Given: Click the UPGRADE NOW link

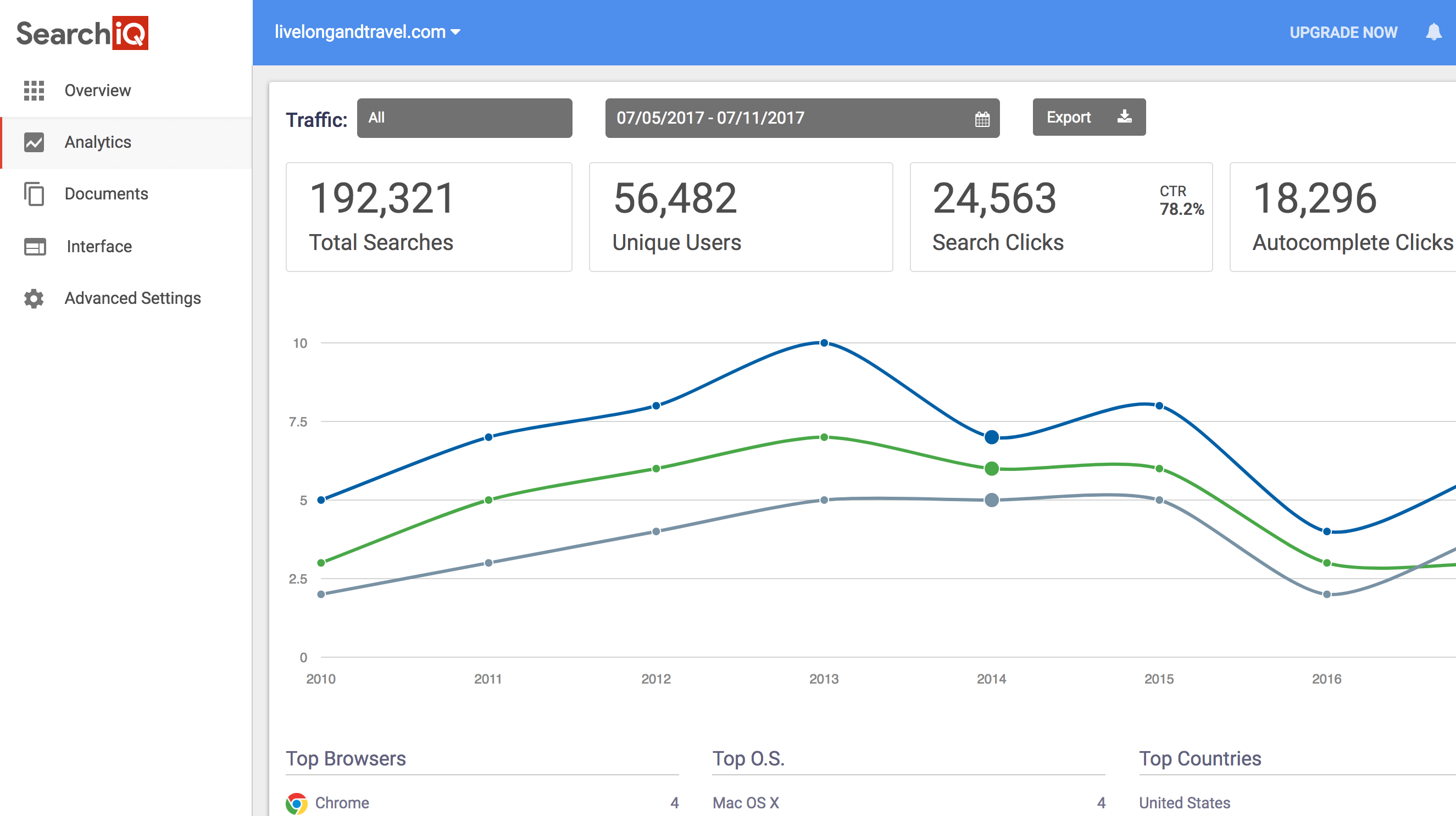Looking at the screenshot, I should click(x=1343, y=32).
